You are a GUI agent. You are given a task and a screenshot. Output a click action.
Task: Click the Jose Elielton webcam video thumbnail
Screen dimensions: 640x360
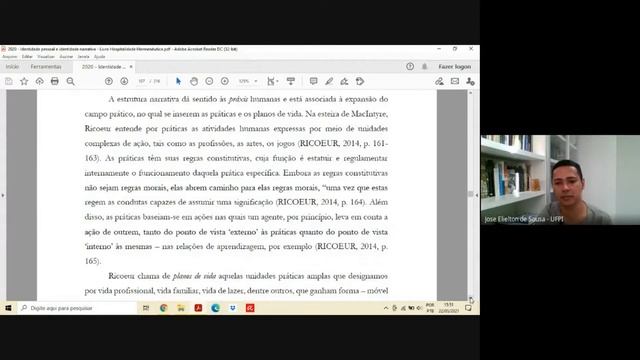(560, 180)
